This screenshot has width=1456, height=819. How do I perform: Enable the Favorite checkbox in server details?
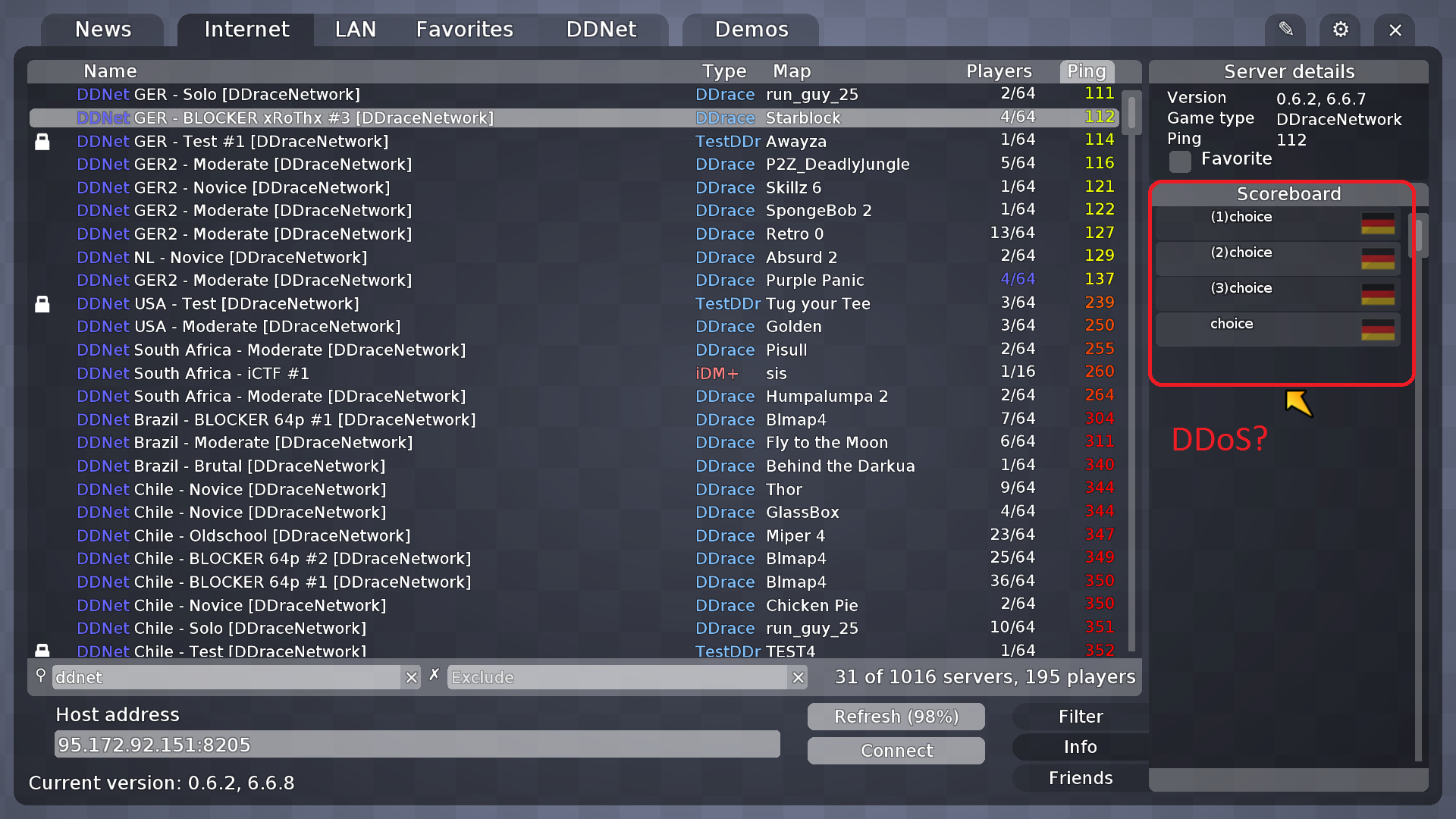coord(1180,162)
